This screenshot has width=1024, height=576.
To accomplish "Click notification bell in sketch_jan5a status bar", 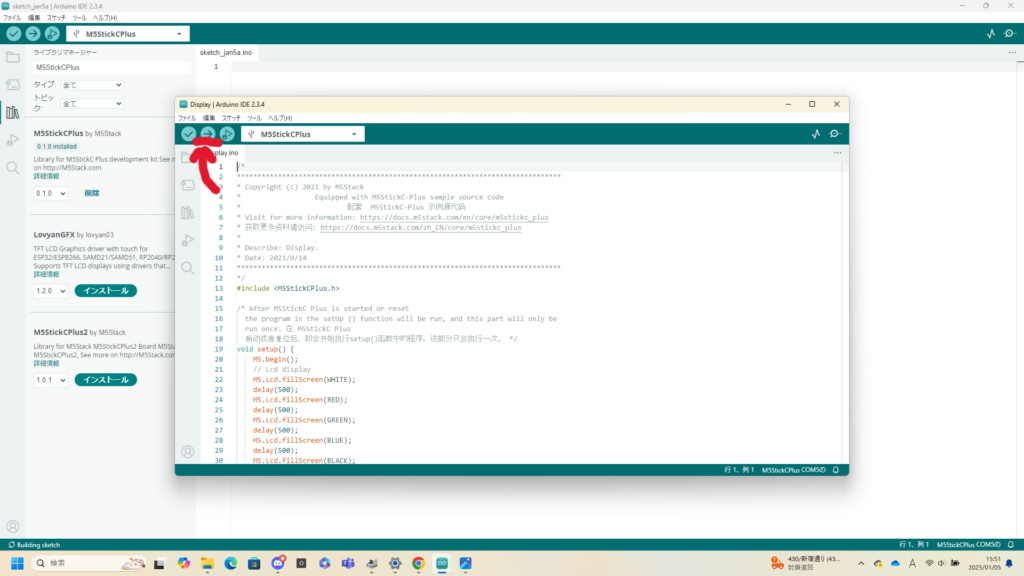I will click(x=1011, y=545).
